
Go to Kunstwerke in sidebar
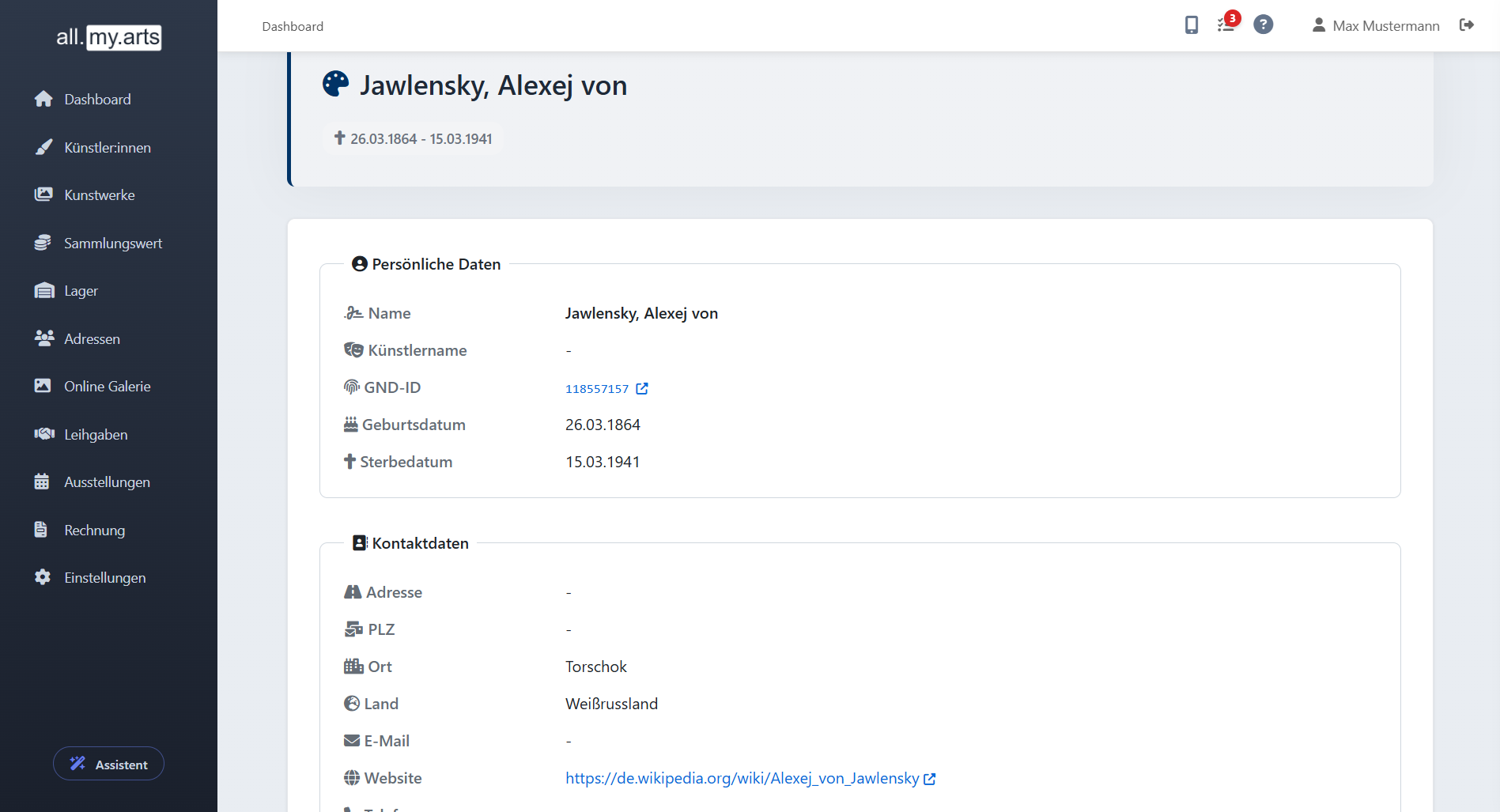click(100, 195)
